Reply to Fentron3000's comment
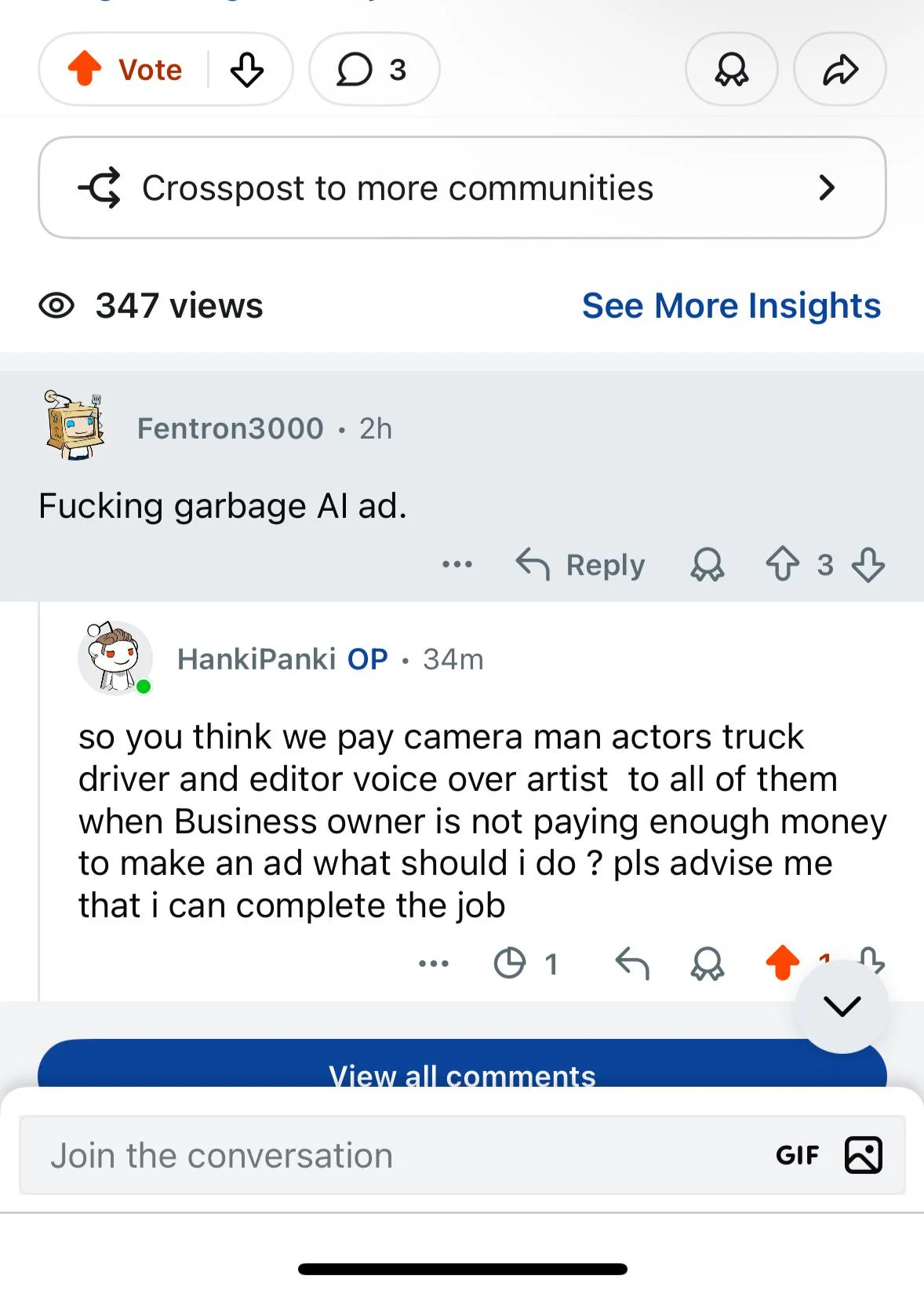Image resolution: width=924 pixels, height=1294 pixels. [x=581, y=564]
